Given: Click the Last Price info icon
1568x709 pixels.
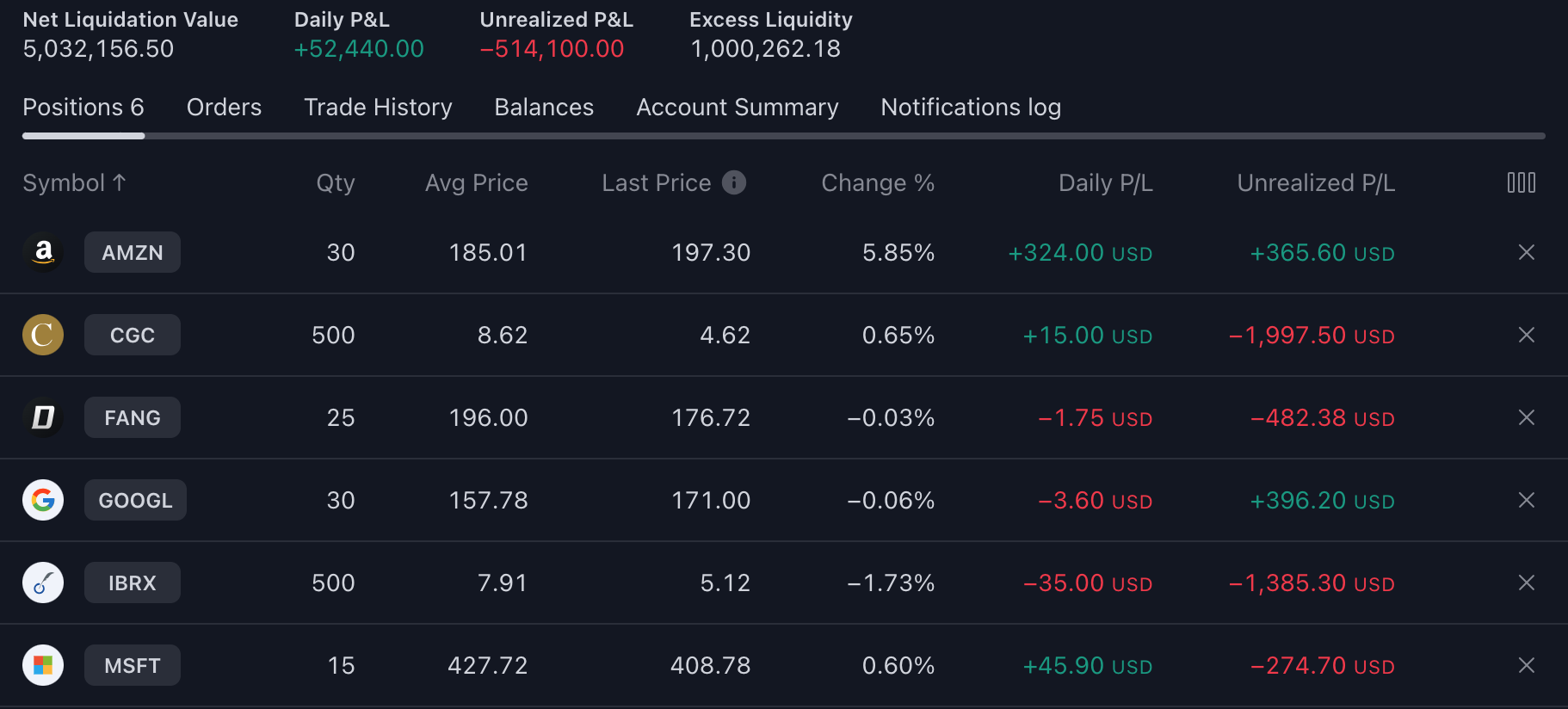Looking at the screenshot, I should click(734, 182).
